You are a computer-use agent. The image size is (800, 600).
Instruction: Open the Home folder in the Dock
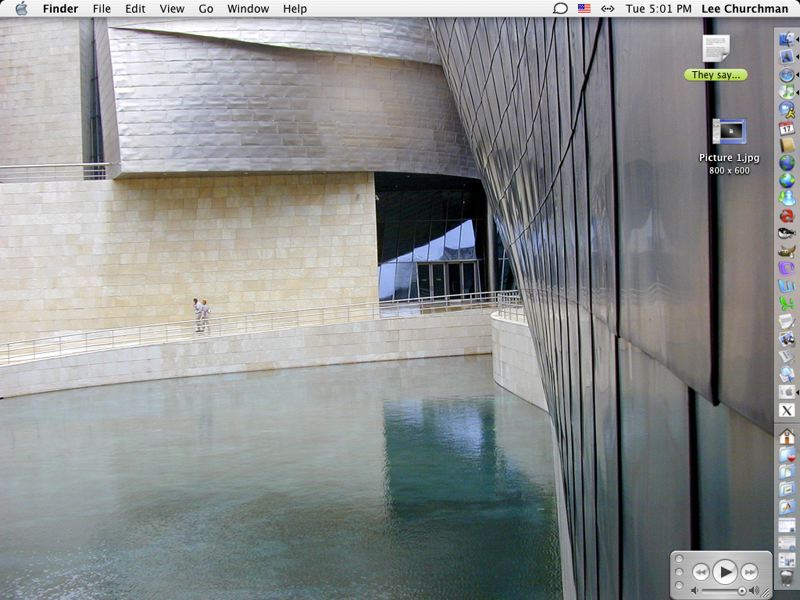pos(787,437)
